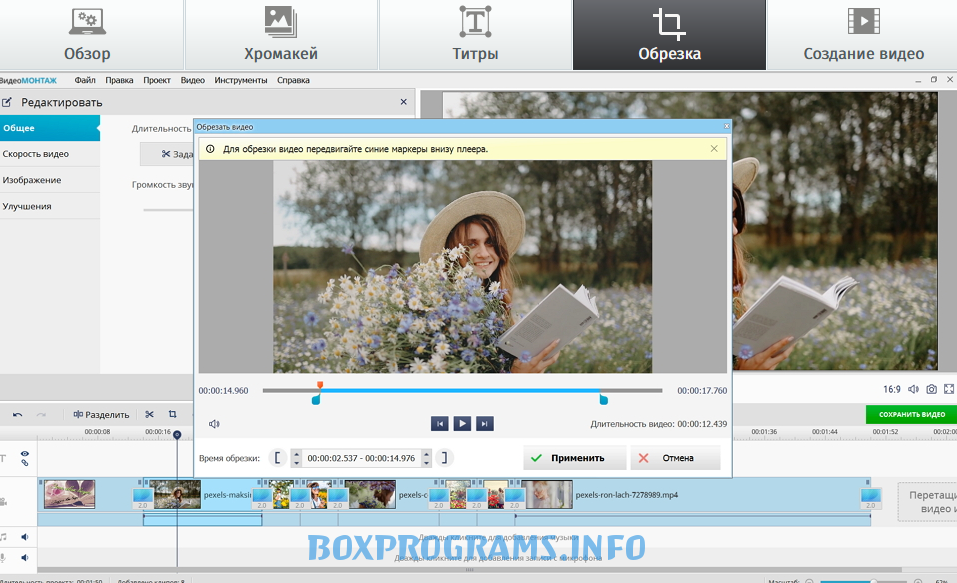Click the green Сохранить видео button
The width and height of the screenshot is (957, 583).
click(911, 414)
